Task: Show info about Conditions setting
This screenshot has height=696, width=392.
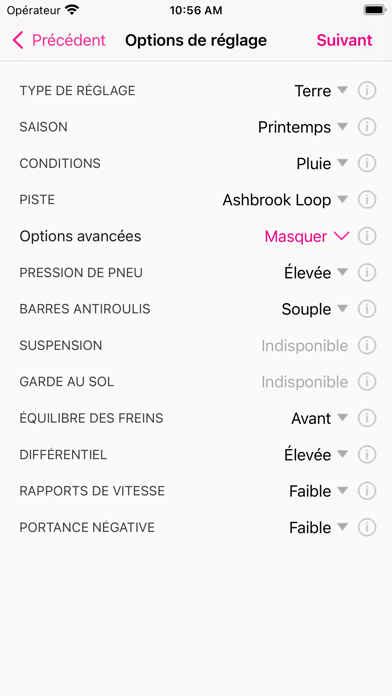Action: [367, 163]
